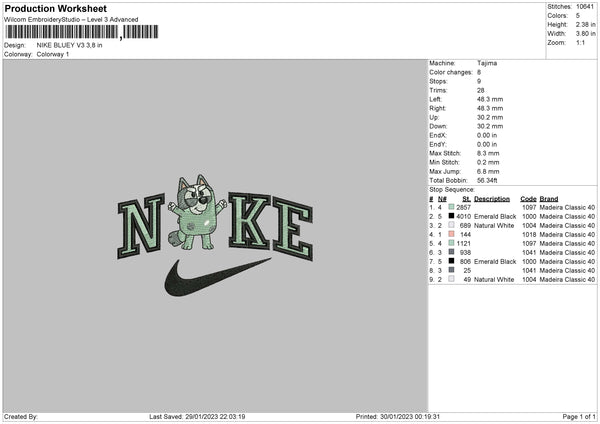Click the Created By footer label

pyautogui.click(x=21, y=417)
